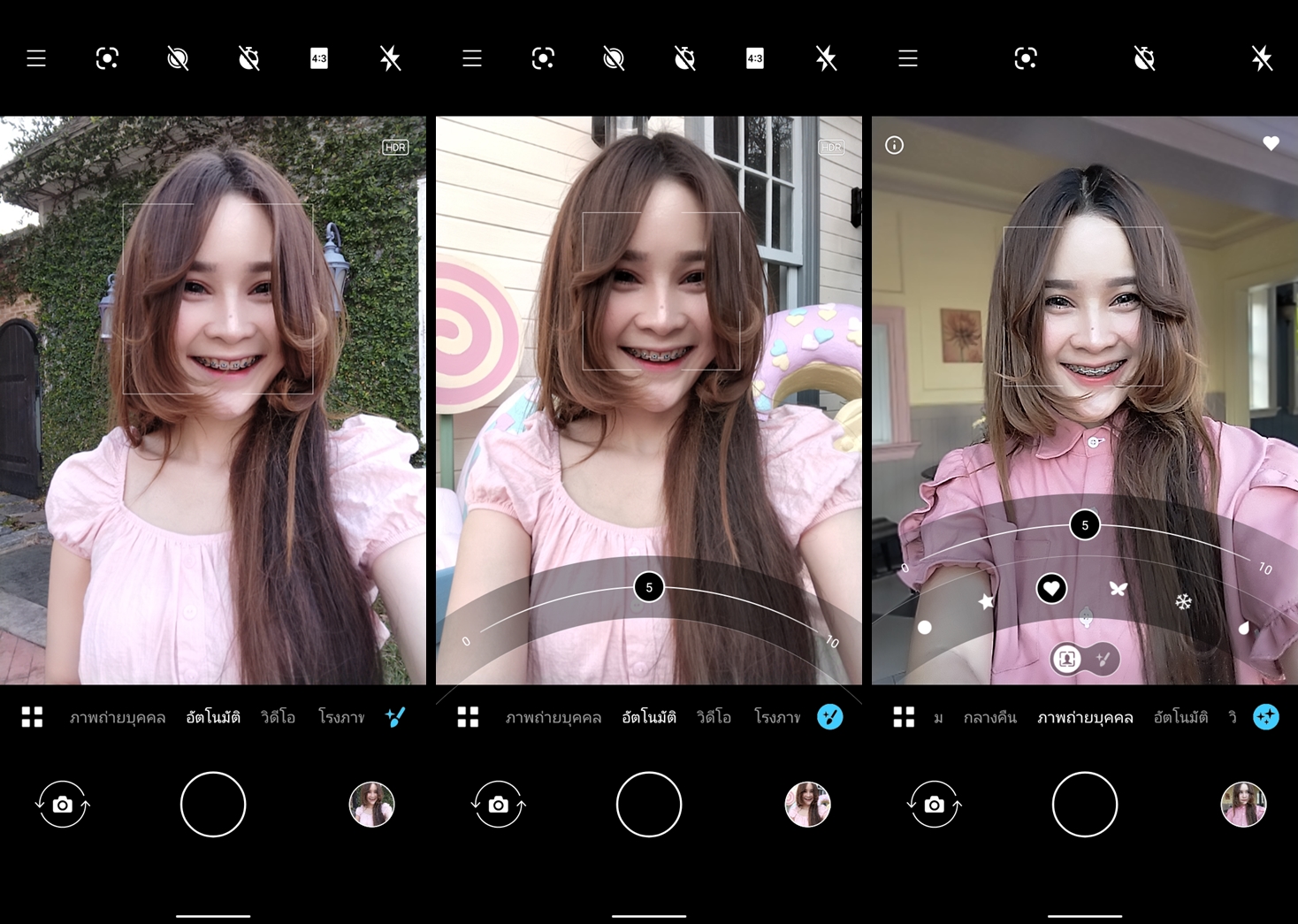
Task: Tap the beautify wand icon on left screen
Action: [x=395, y=717]
